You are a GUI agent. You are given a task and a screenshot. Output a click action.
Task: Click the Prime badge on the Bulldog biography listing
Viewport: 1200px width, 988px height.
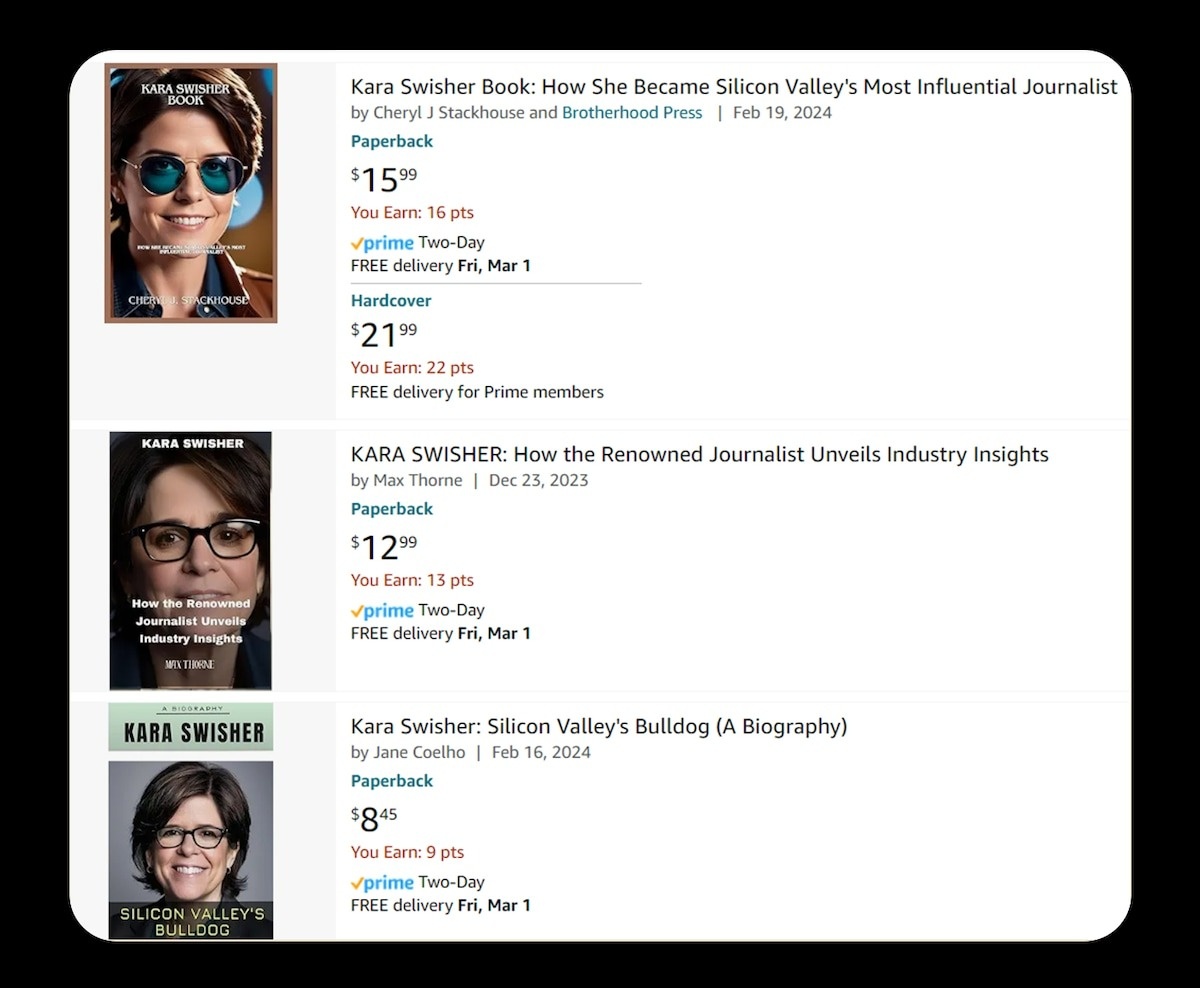tap(381, 882)
